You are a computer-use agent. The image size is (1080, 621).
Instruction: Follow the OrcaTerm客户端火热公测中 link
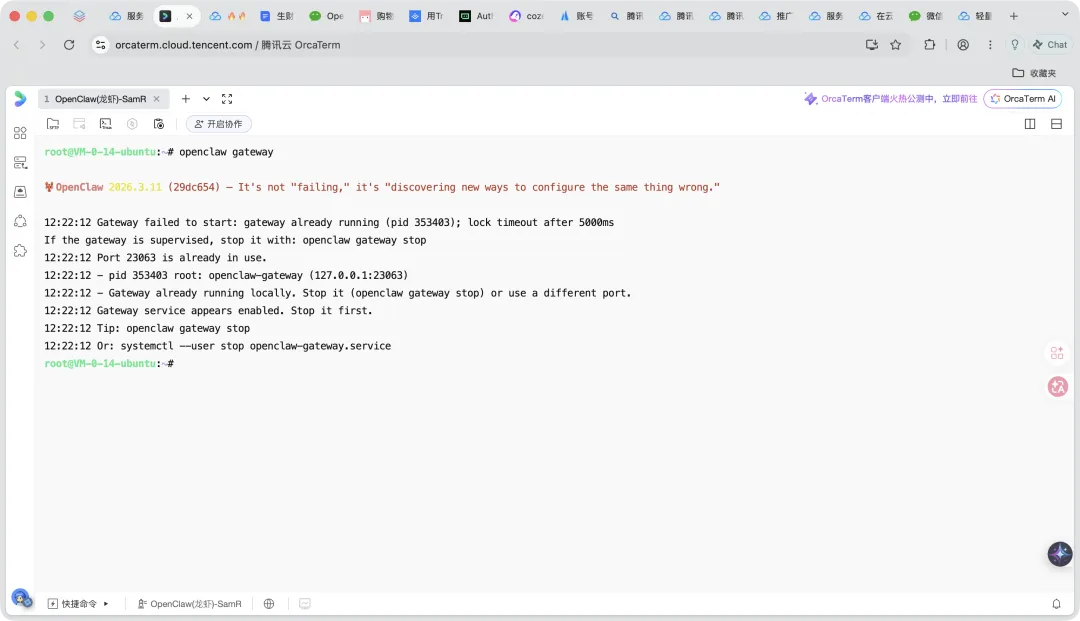coord(891,99)
